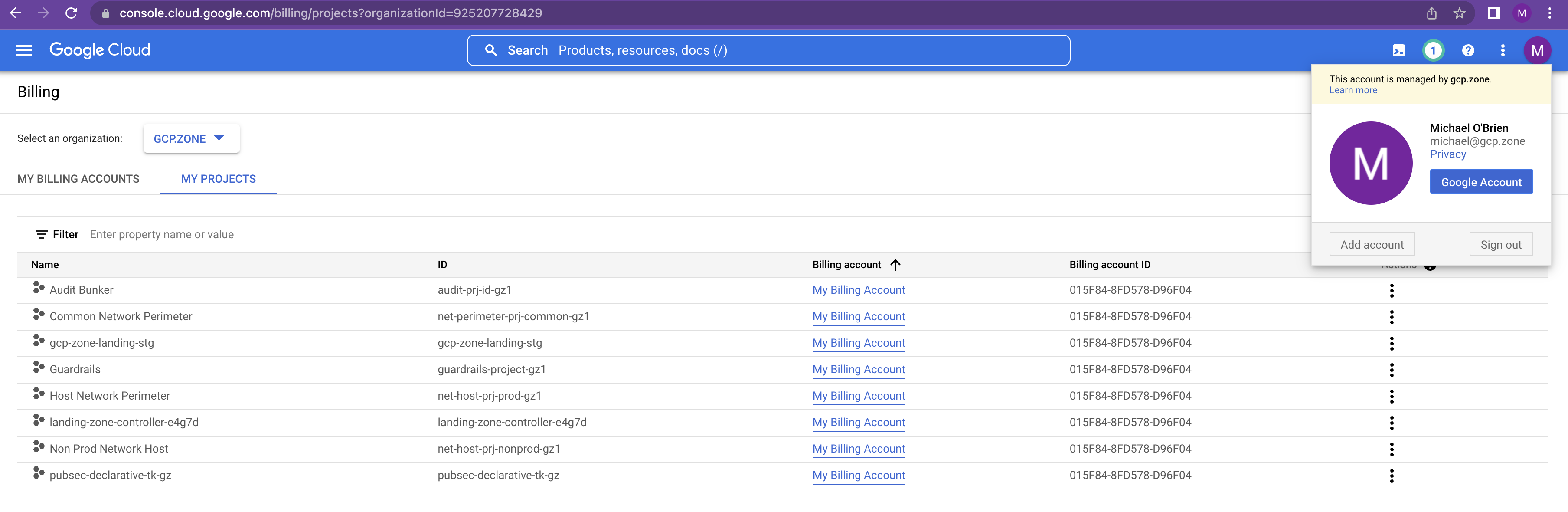The height and width of the screenshot is (512, 1568).
Task: Click the Google Cloud account avatar M
Action: point(1537,50)
